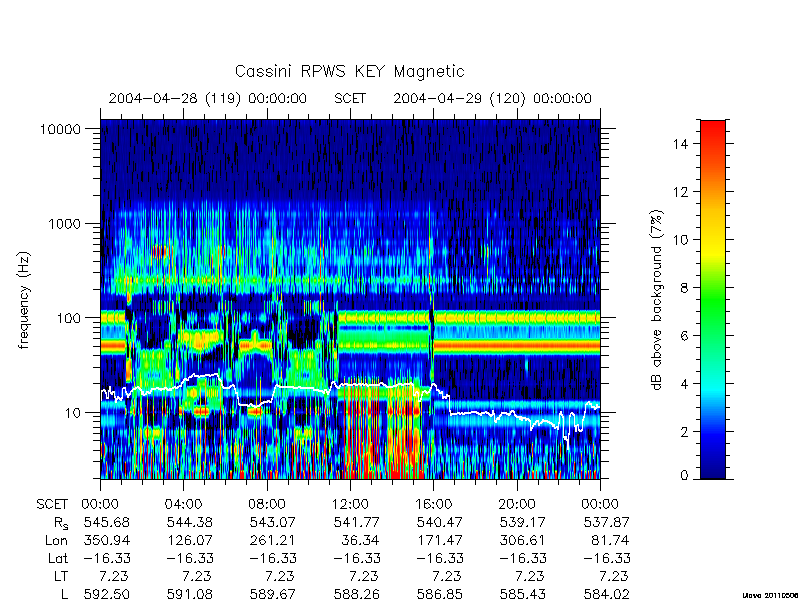Click the L value '592.50'
Screen dimensions: 800x600
[x=107, y=594]
